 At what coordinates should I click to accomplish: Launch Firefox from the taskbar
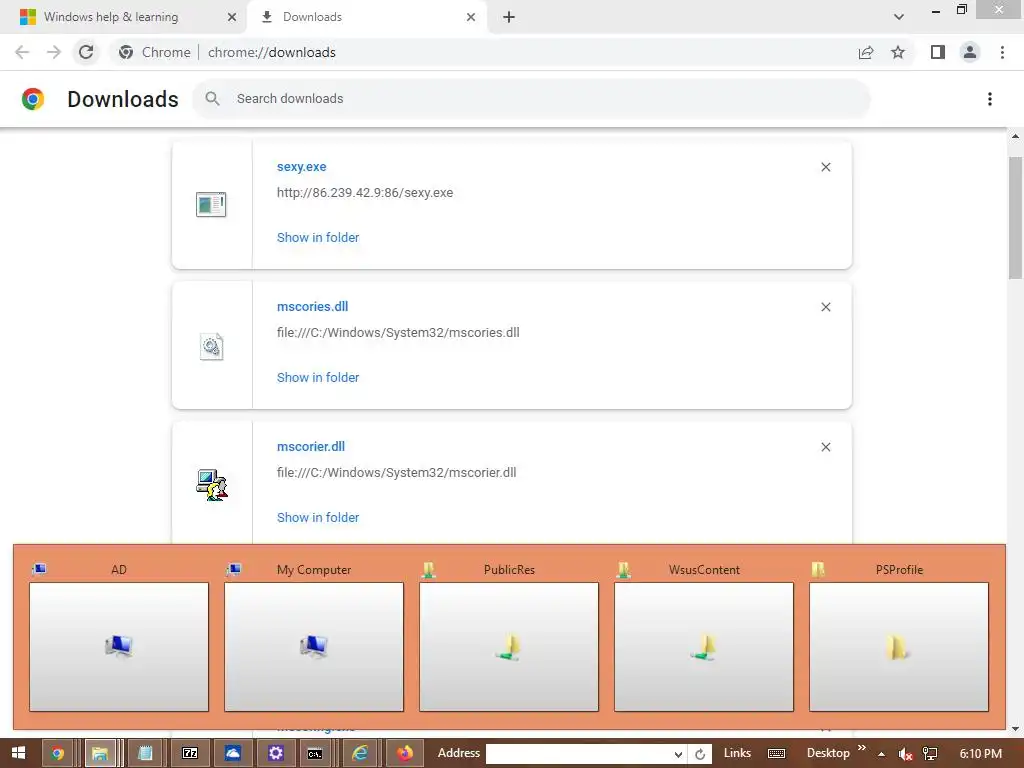click(405, 754)
